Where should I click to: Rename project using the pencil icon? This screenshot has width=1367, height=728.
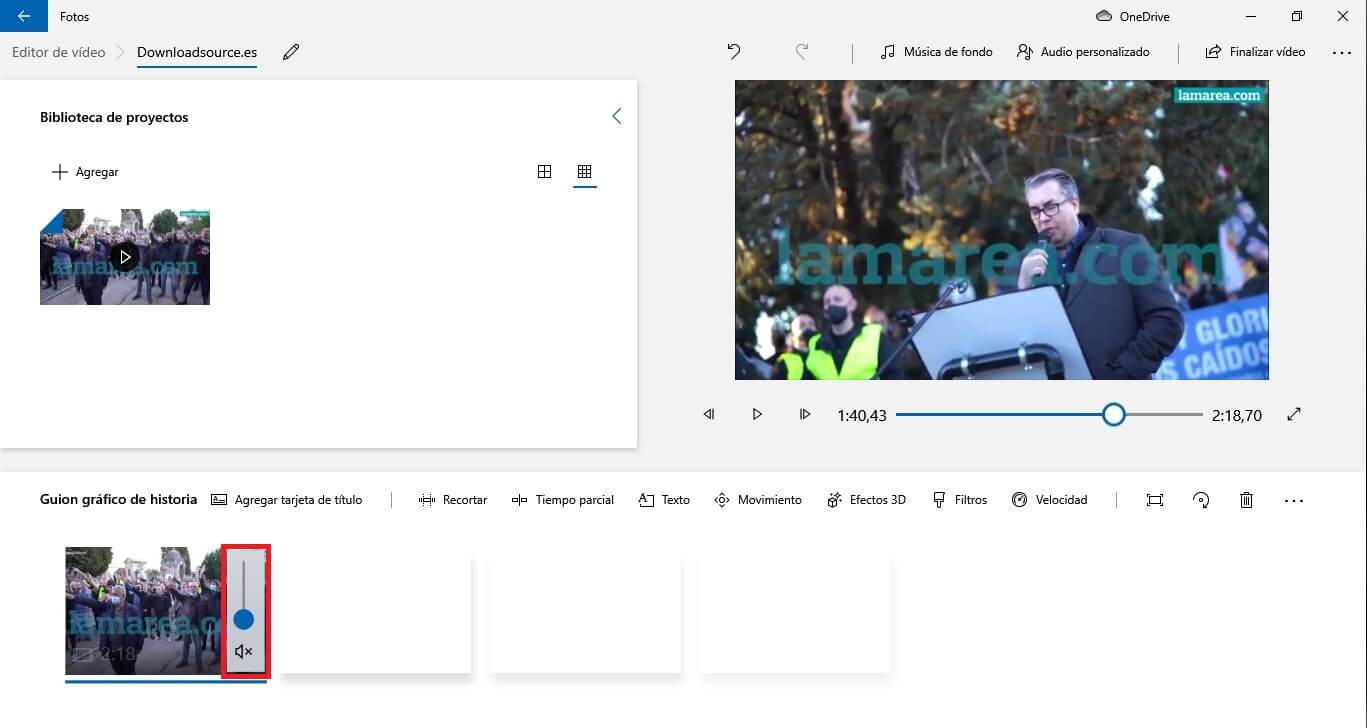(x=291, y=52)
